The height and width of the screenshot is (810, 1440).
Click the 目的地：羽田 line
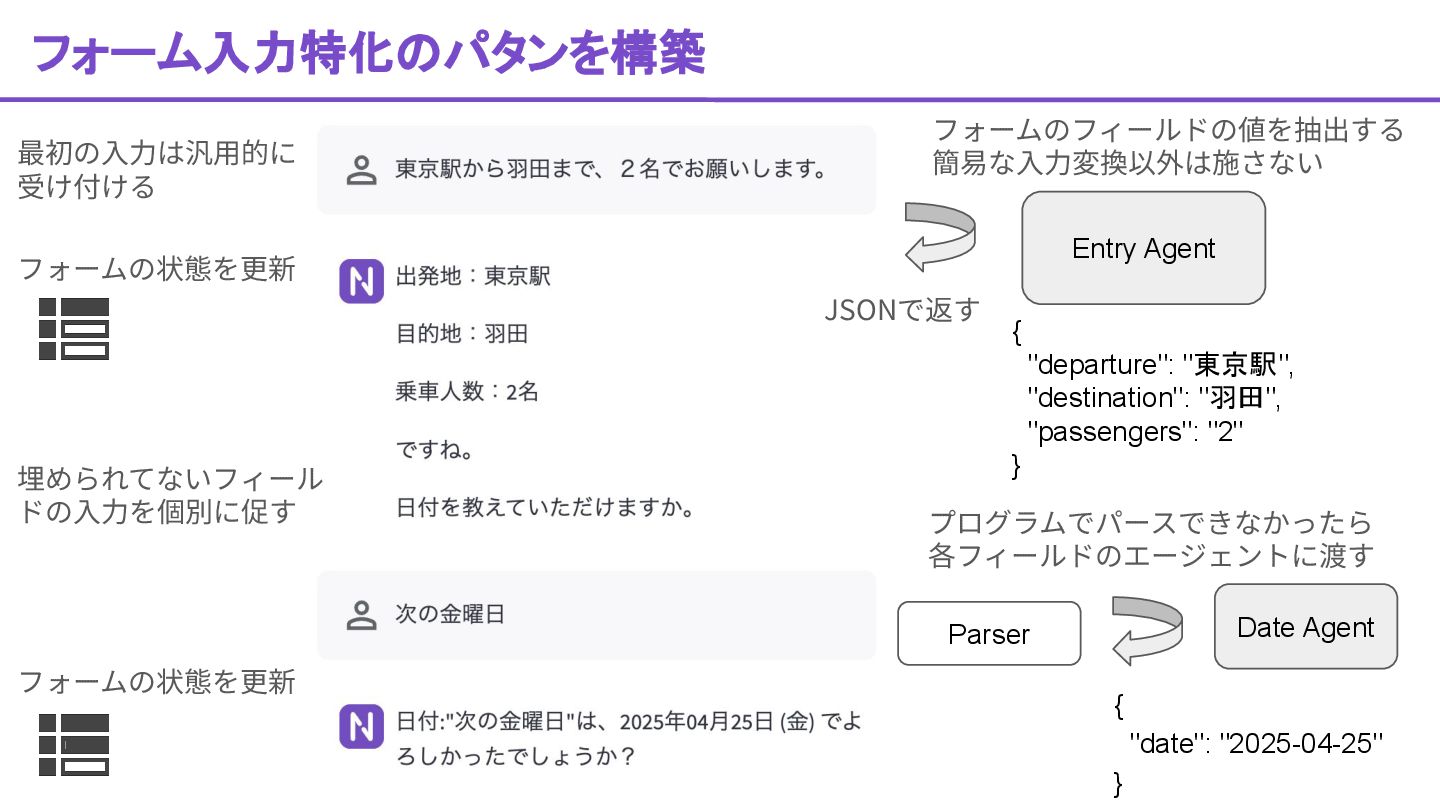462,334
